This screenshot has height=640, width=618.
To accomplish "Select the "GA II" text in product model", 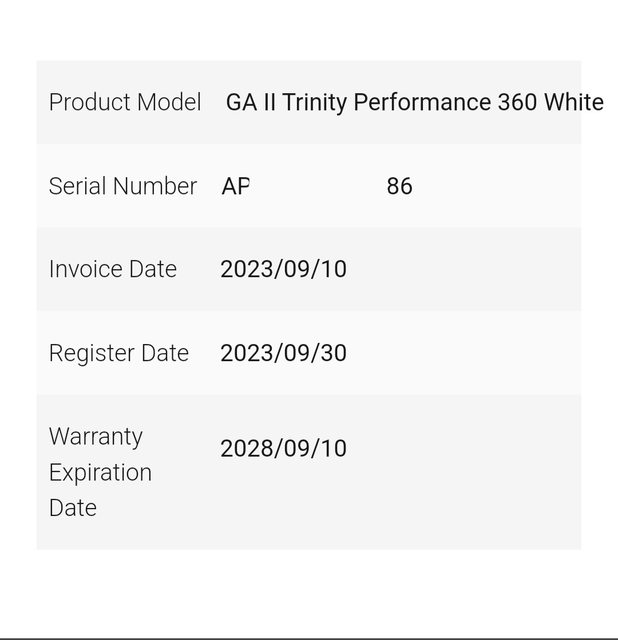I will tap(251, 102).
